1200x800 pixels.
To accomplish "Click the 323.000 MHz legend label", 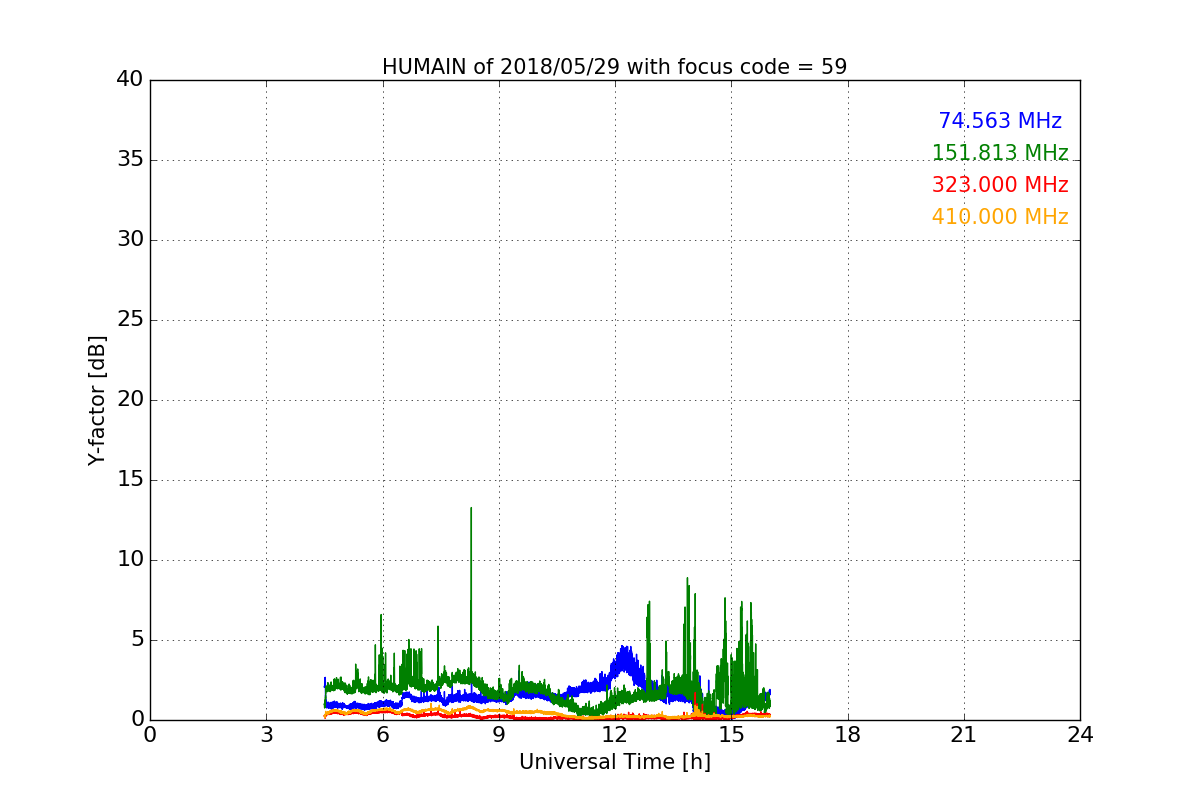I will pyautogui.click(x=1000, y=185).
